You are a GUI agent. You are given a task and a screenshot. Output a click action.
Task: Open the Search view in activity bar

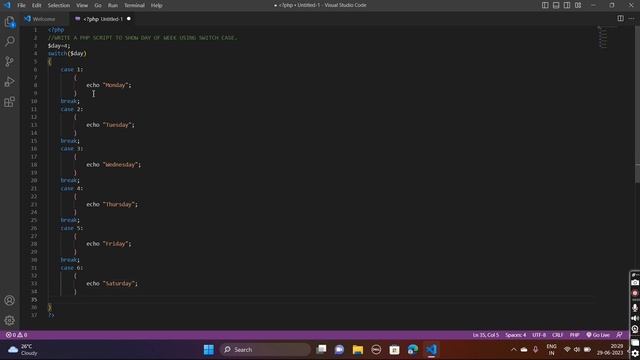coord(9,41)
